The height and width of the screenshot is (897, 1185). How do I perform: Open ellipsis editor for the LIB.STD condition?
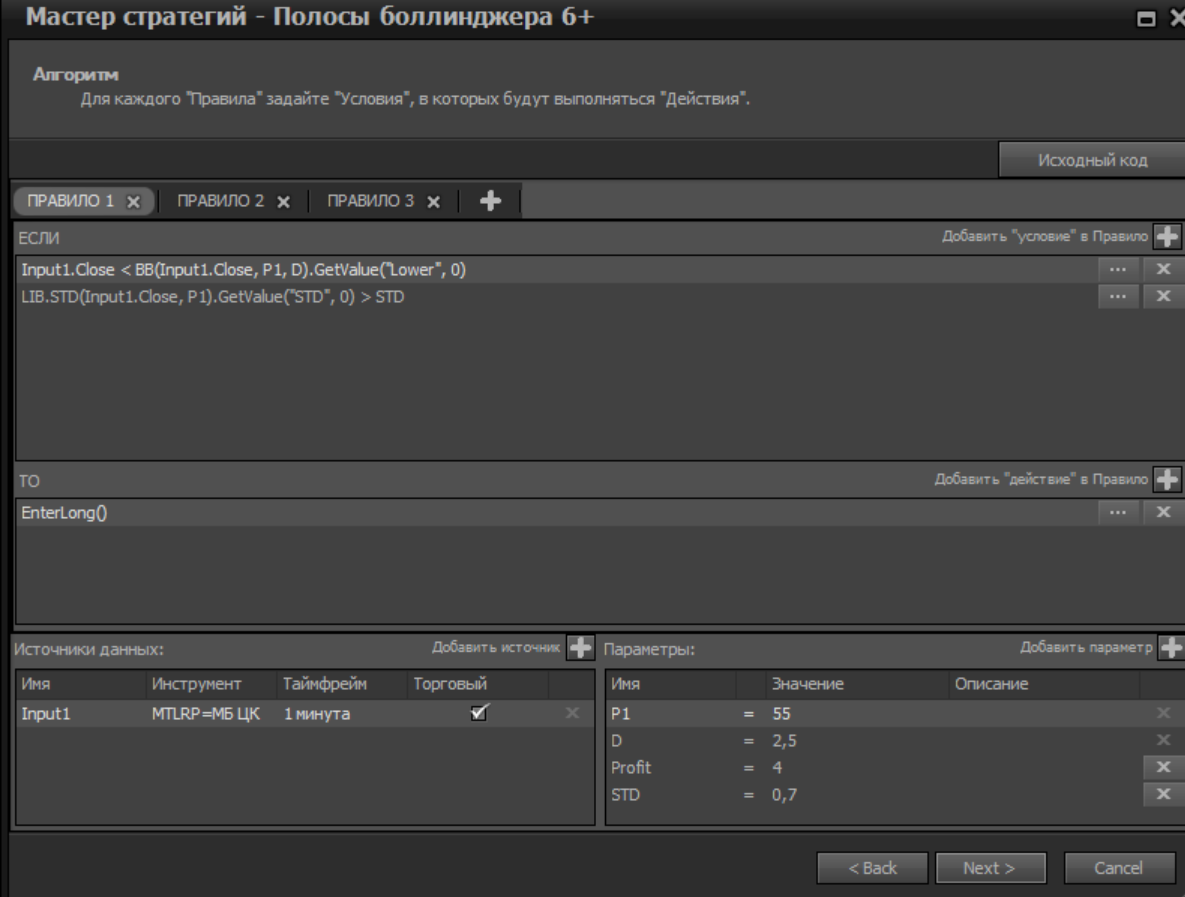(x=1117, y=295)
